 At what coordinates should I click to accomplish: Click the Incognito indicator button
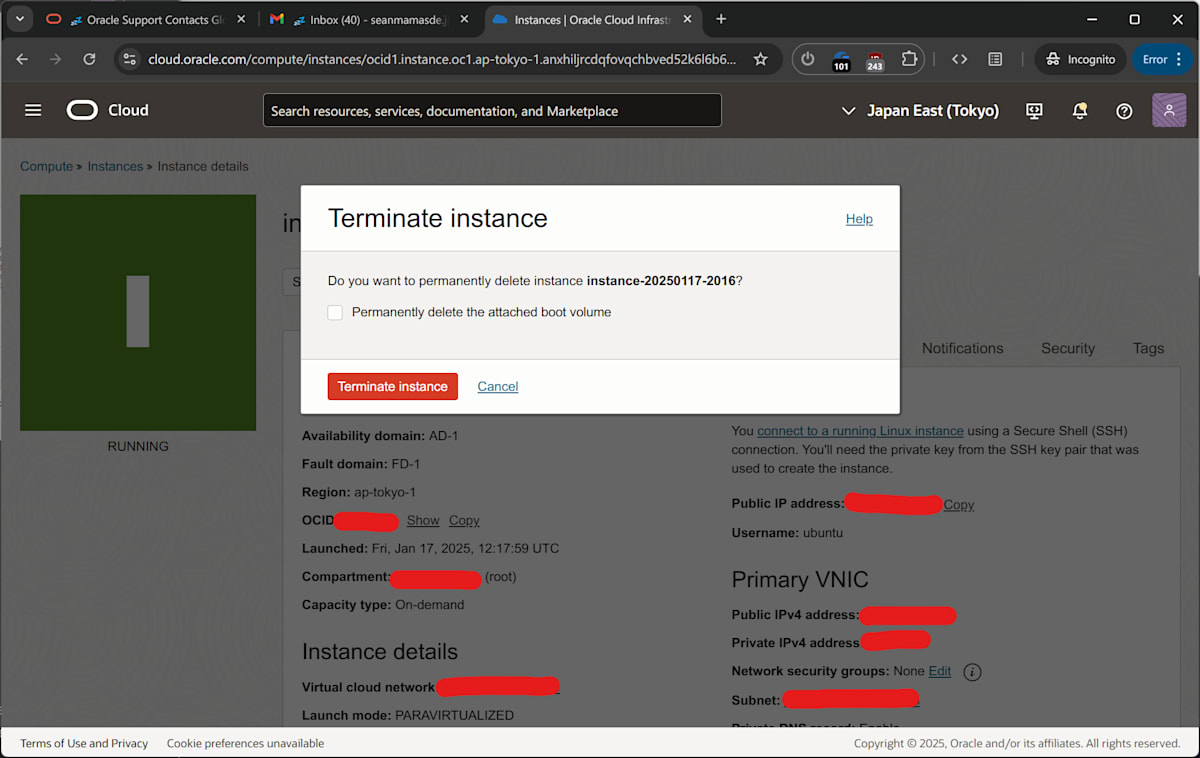pyautogui.click(x=1080, y=59)
